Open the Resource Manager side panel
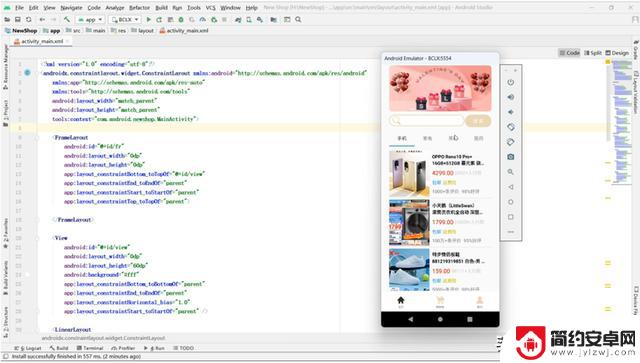 coord(5,67)
